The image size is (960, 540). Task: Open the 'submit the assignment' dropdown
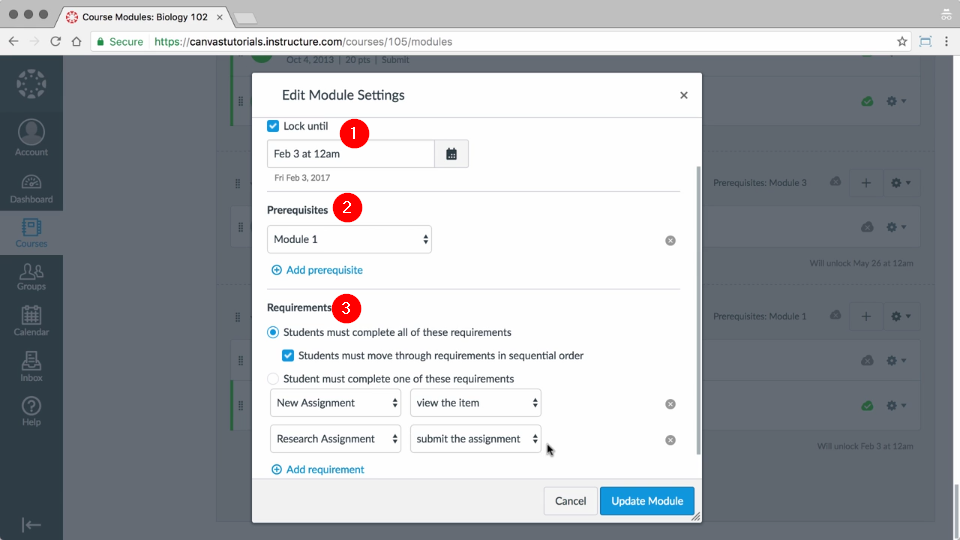(475, 439)
